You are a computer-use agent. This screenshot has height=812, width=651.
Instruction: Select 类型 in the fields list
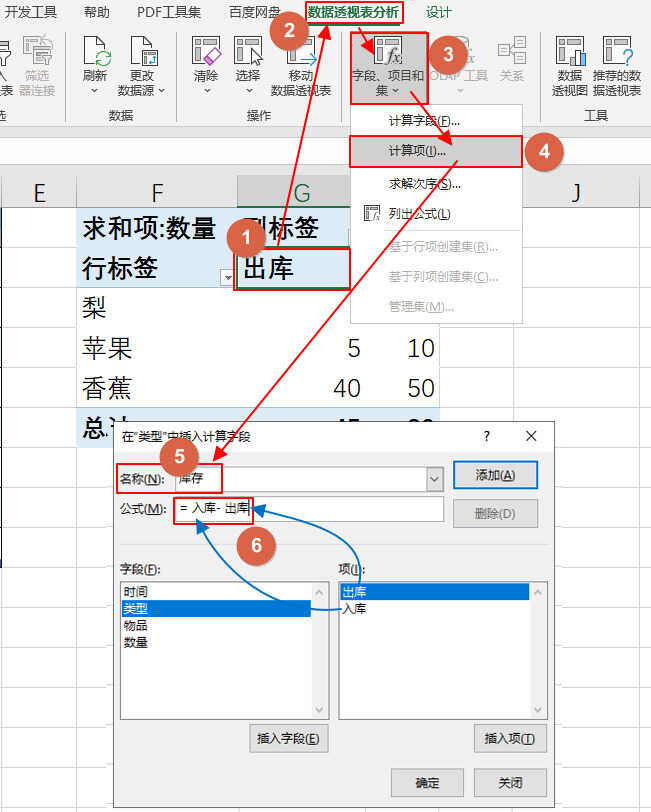coord(216,608)
